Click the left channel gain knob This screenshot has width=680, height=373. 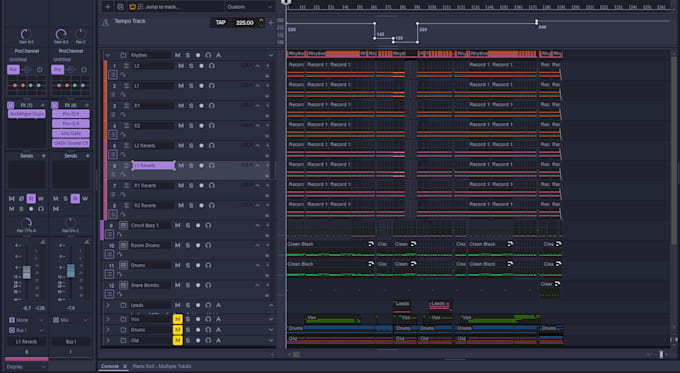(x=26, y=34)
